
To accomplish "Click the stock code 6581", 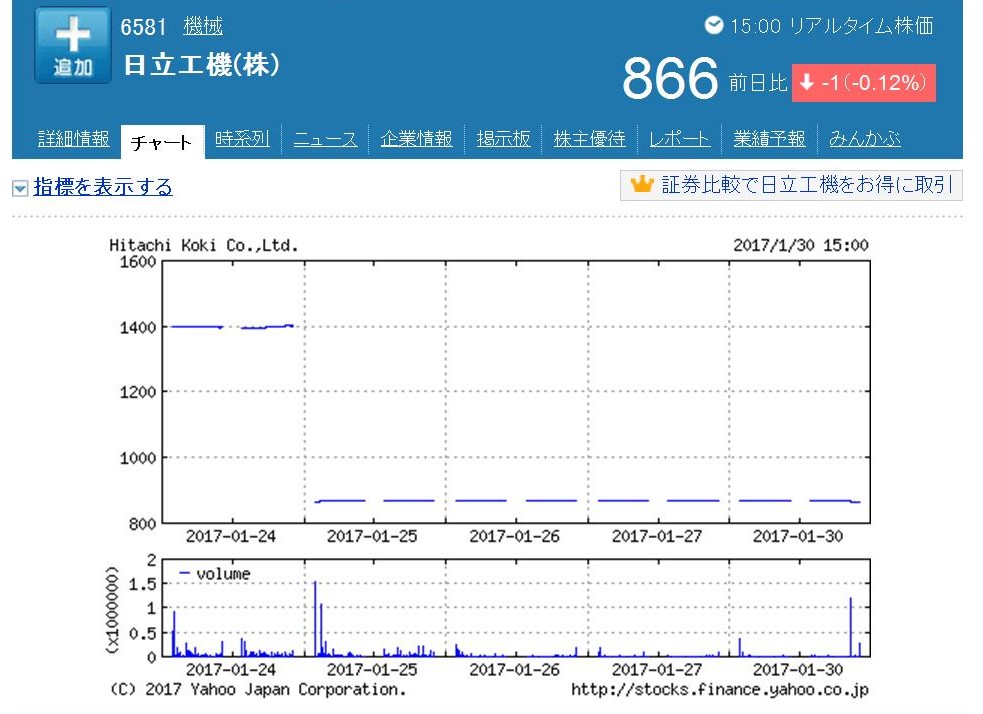I will tap(143, 27).
